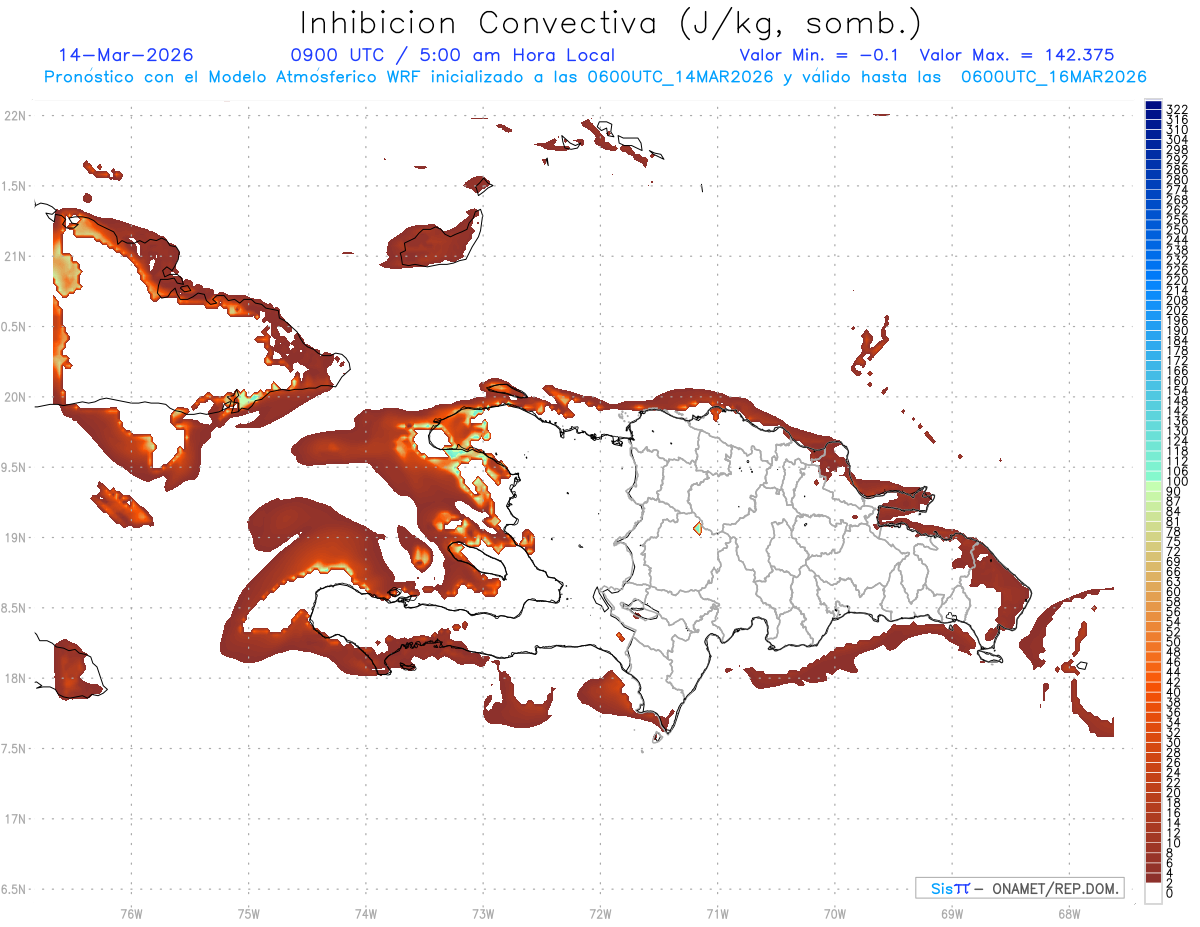The image size is (1200, 927).
Task: Click the '7.5N' latitude label
Action: click(x=14, y=749)
